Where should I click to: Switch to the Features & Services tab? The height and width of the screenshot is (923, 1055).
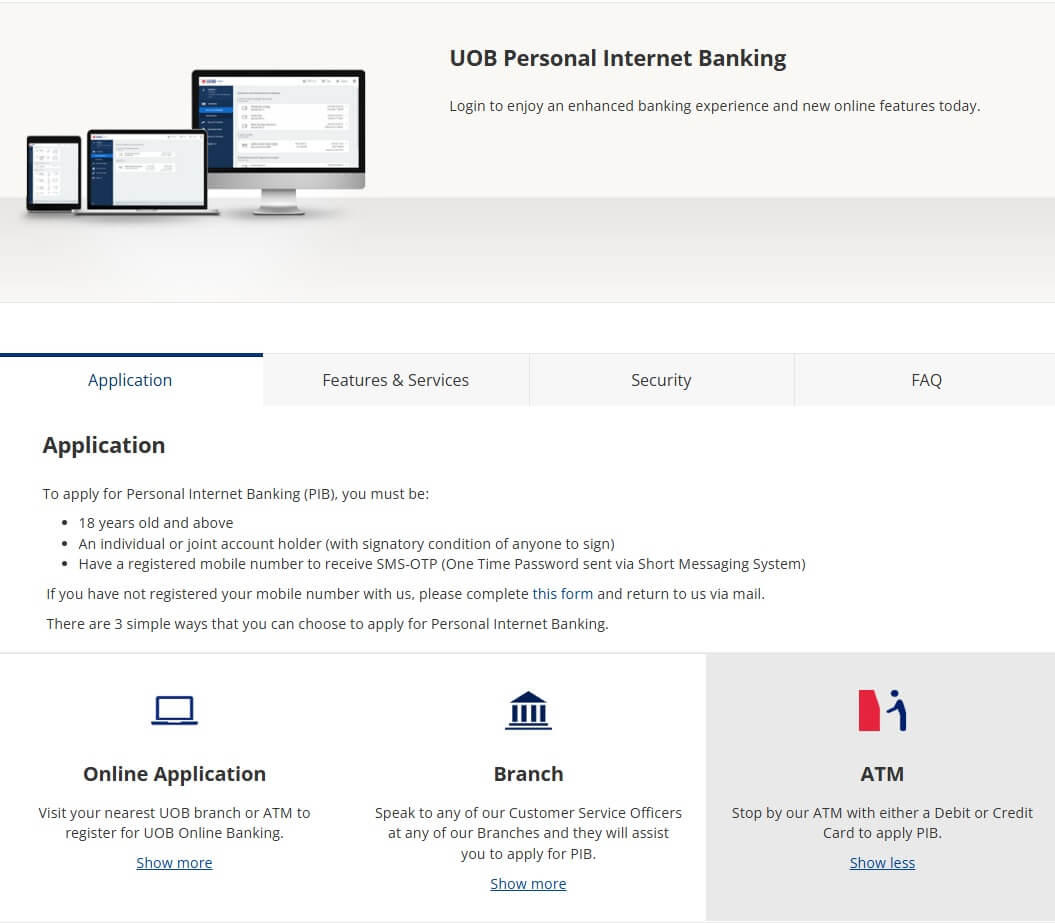395,380
